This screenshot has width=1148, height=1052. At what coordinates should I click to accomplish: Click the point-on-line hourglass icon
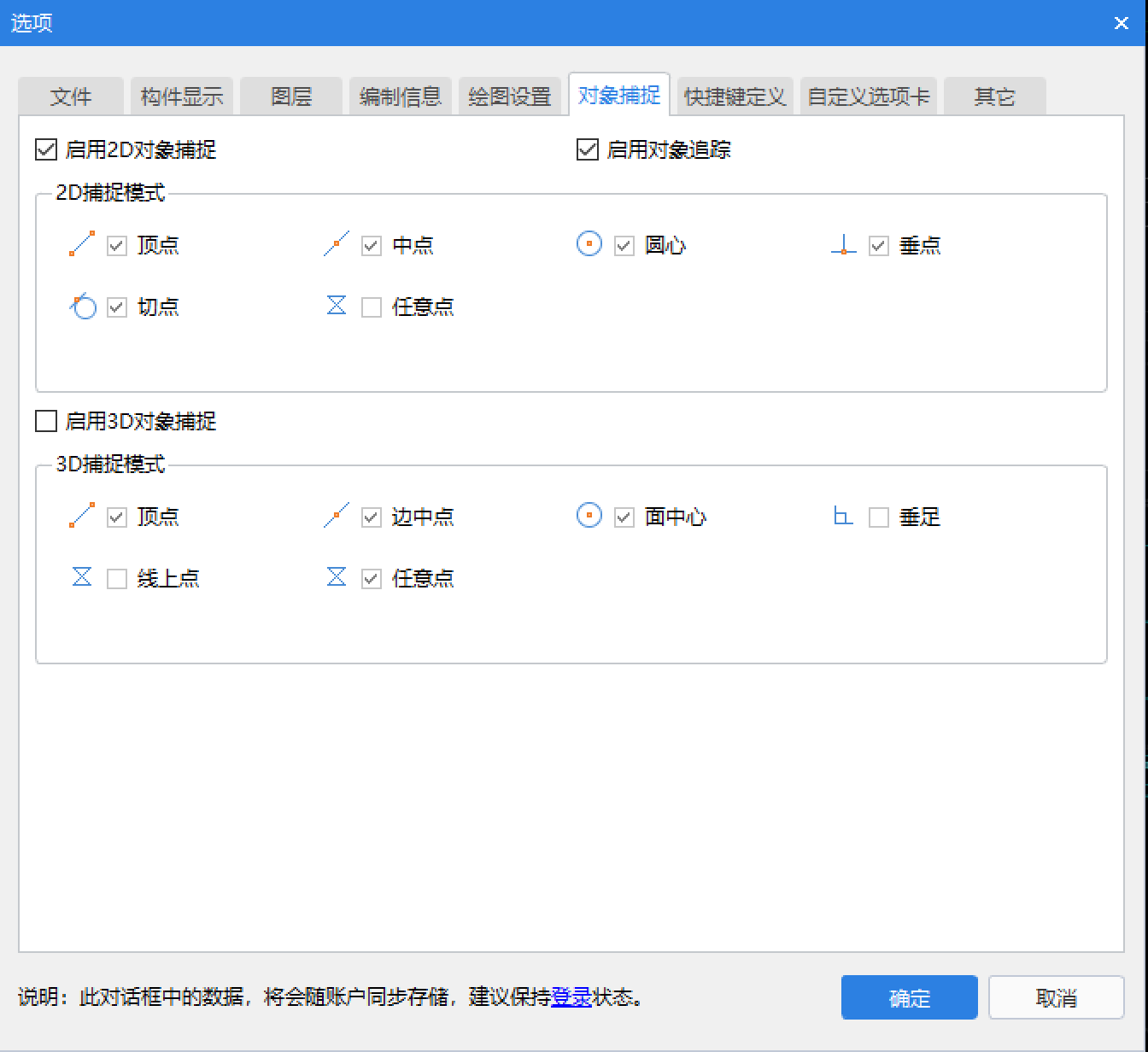point(82,577)
